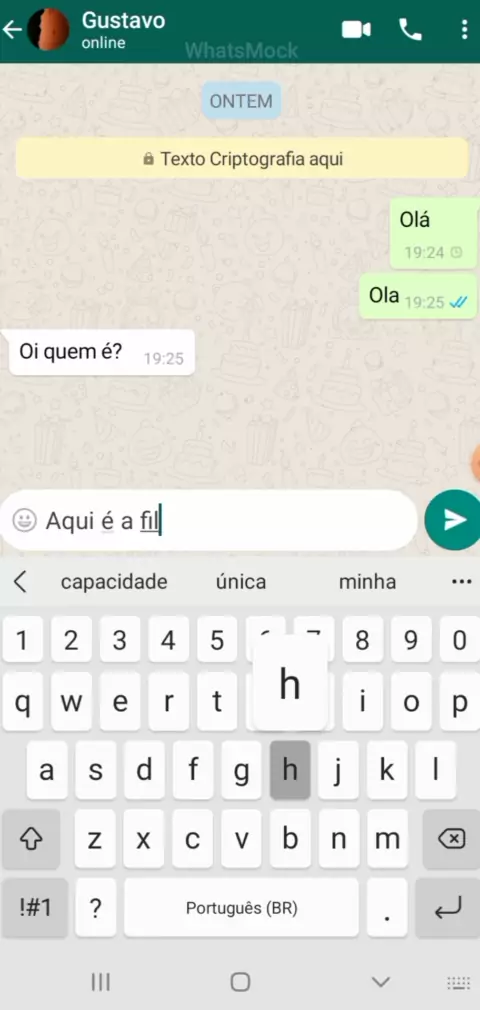Screen dimensions: 480x1010
Task: Start a video call with Gustavo
Action: 356,30
